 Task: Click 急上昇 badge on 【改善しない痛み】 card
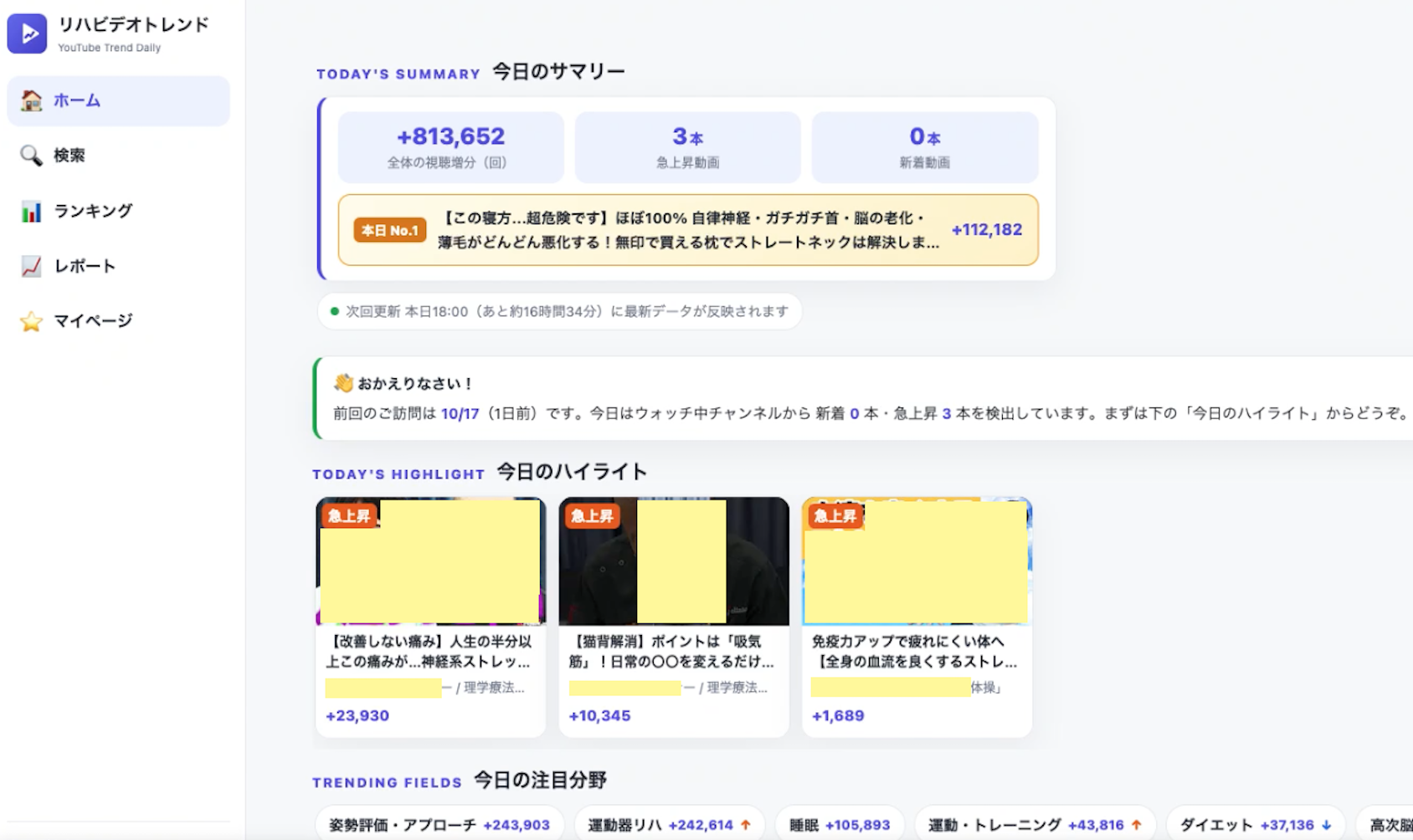349,516
